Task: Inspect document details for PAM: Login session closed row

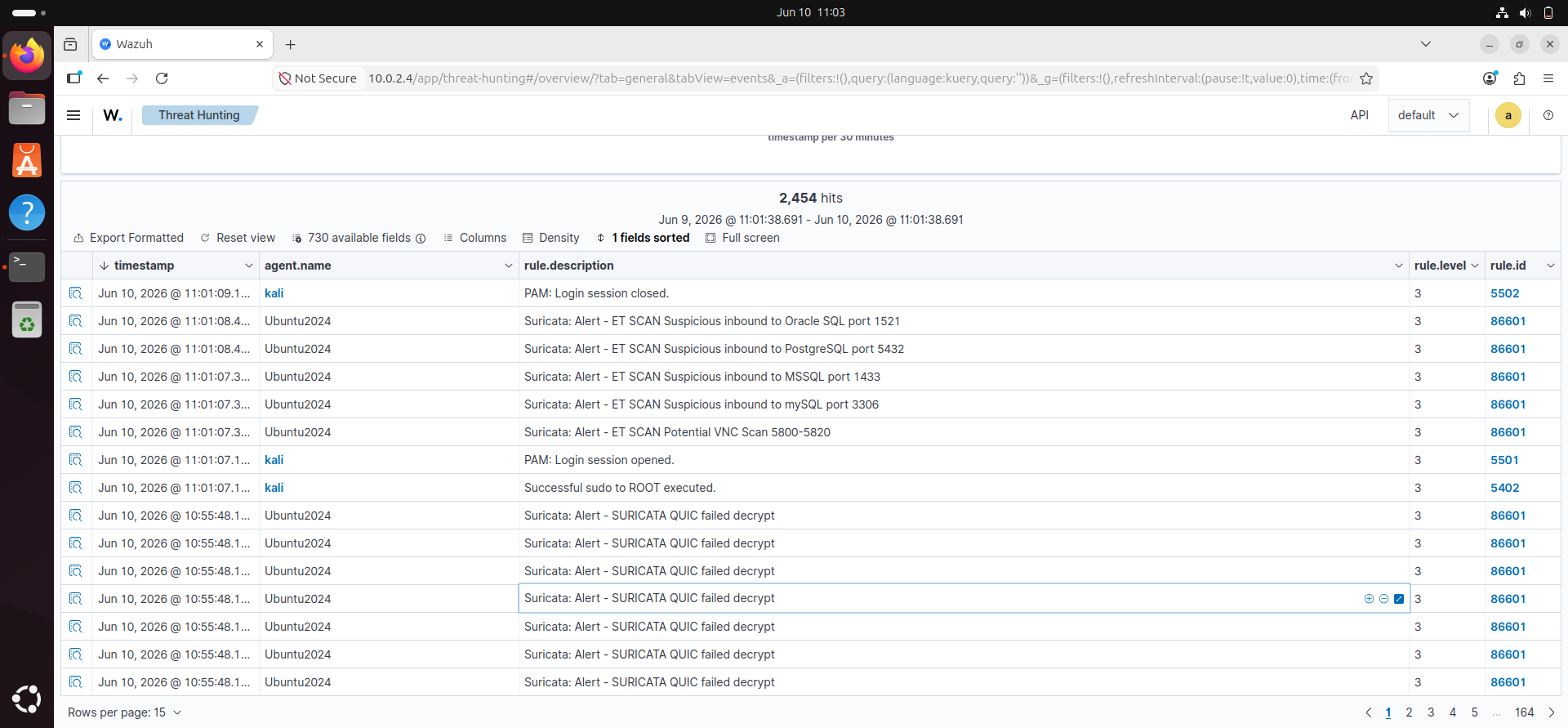Action: [x=76, y=293]
